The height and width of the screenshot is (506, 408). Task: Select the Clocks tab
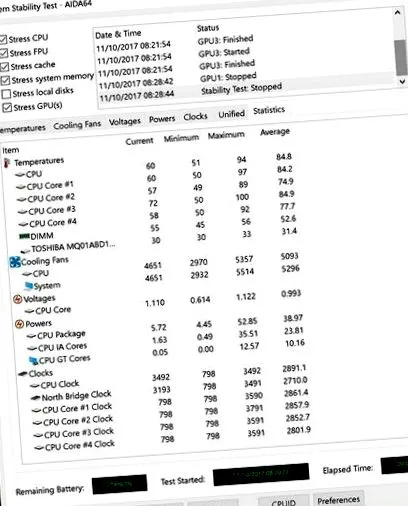pyautogui.click(x=195, y=116)
